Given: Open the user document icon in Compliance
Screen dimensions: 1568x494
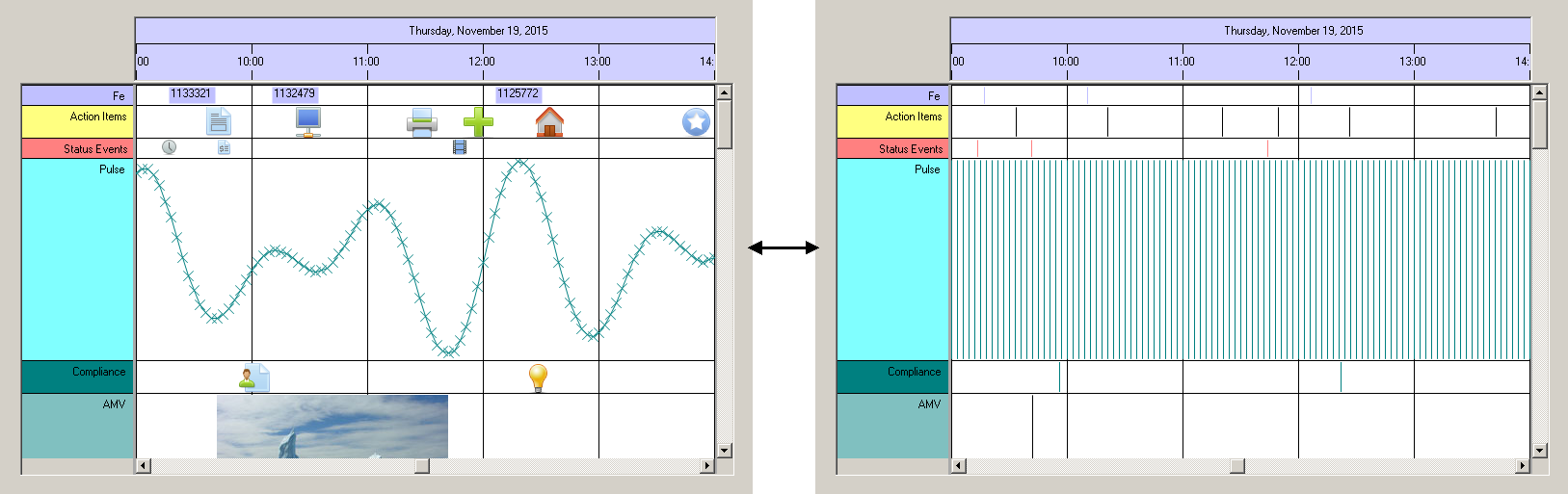Looking at the screenshot, I should tap(254, 377).
